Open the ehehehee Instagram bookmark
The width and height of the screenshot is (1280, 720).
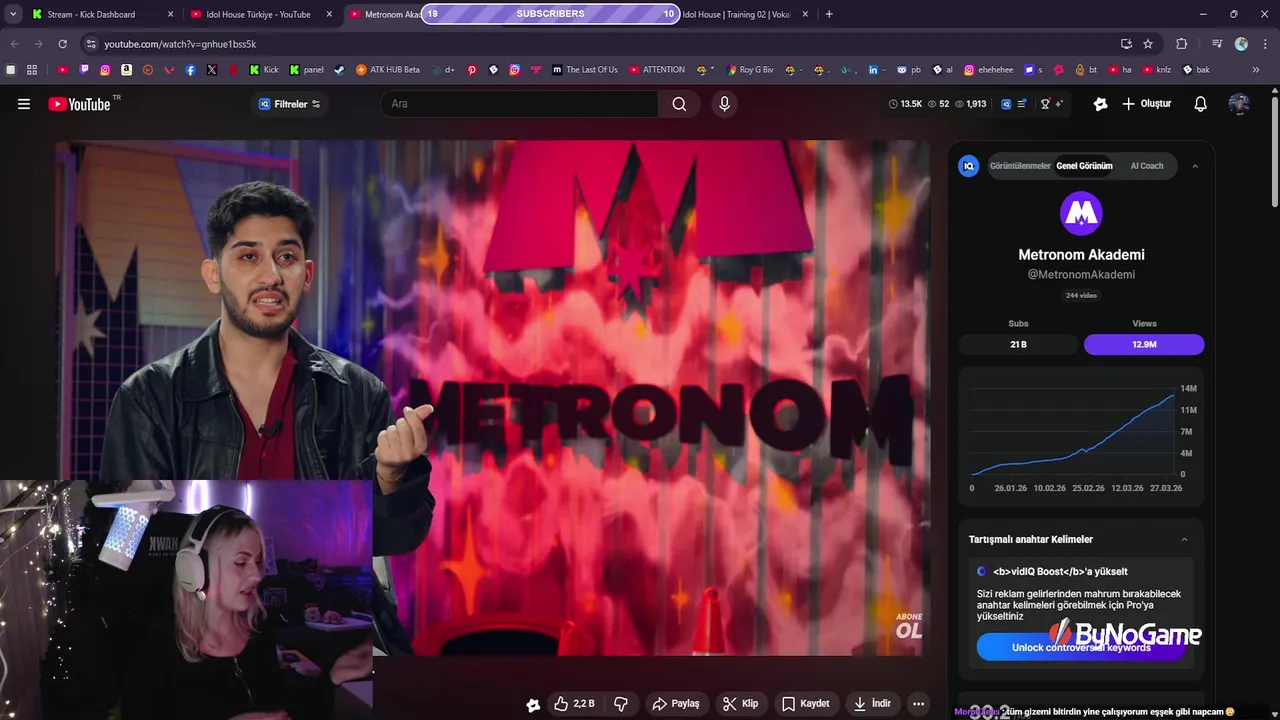(x=987, y=70)
